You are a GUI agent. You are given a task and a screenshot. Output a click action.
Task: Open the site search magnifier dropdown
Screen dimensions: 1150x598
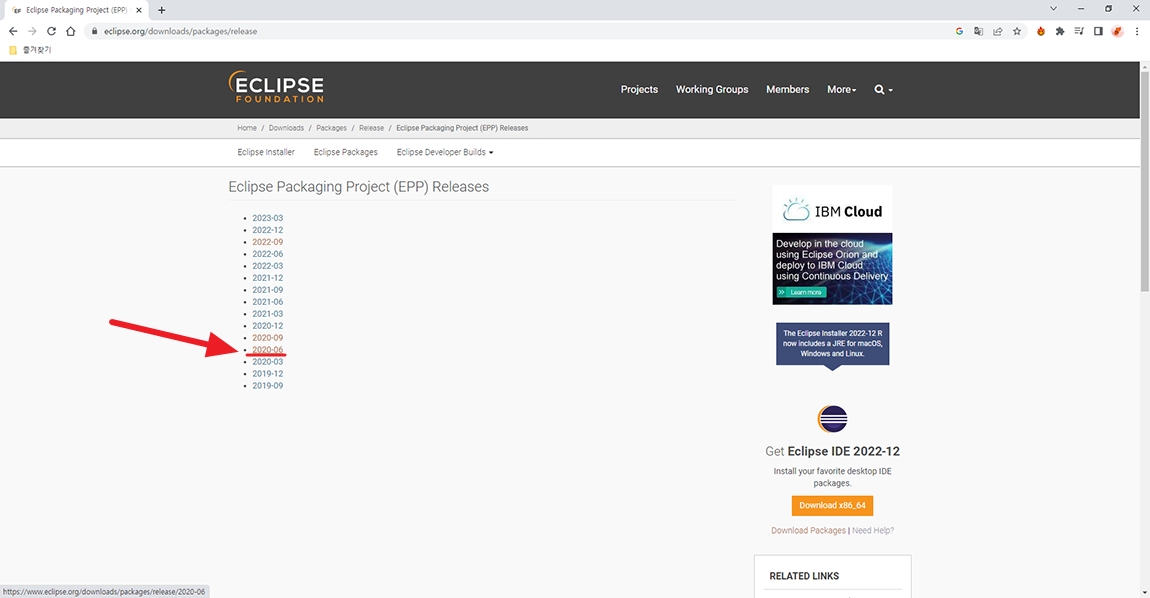[x=883, y=90]
